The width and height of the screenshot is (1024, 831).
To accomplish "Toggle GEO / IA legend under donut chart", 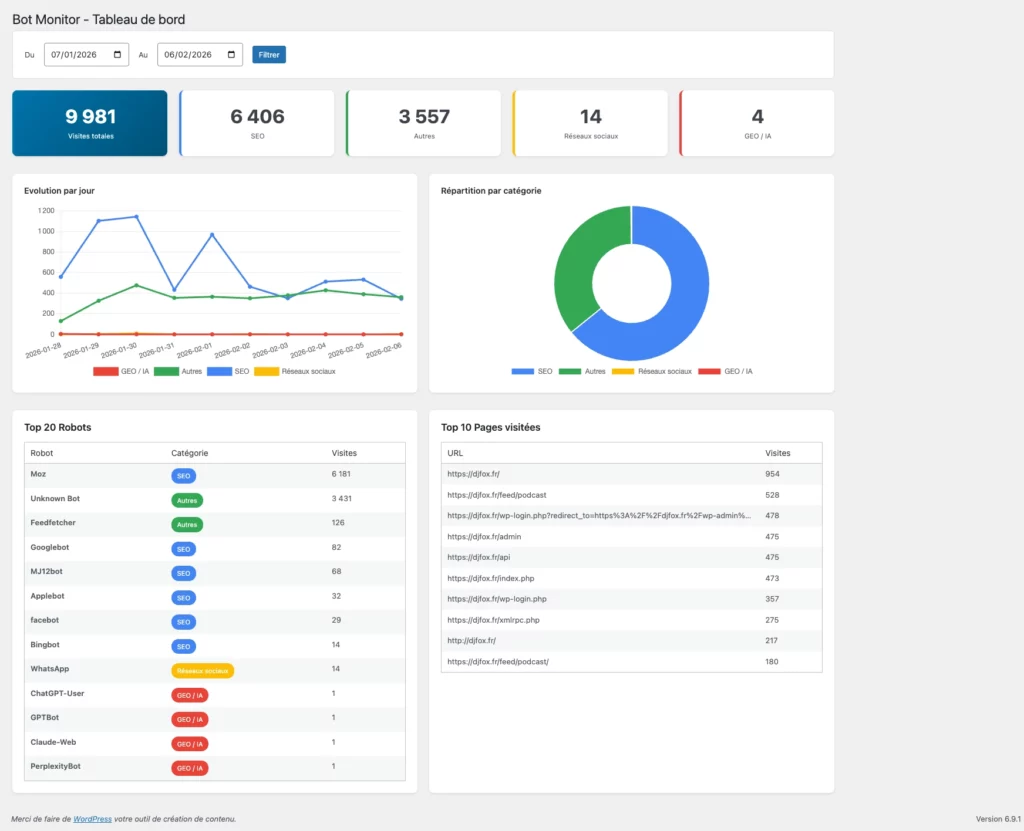I will pyautogui.click(x=725, y=372).
